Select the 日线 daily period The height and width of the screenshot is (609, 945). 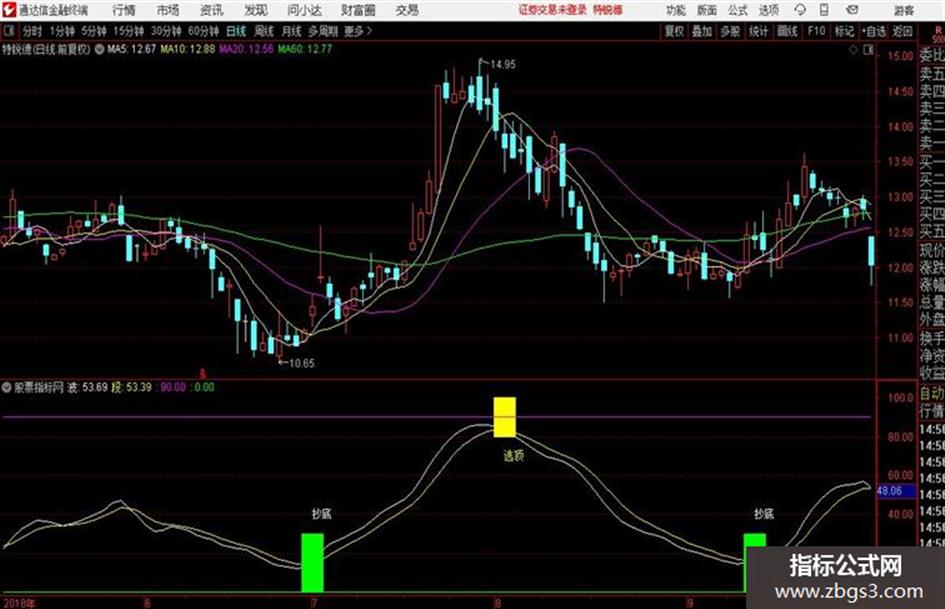click(236, 31)
